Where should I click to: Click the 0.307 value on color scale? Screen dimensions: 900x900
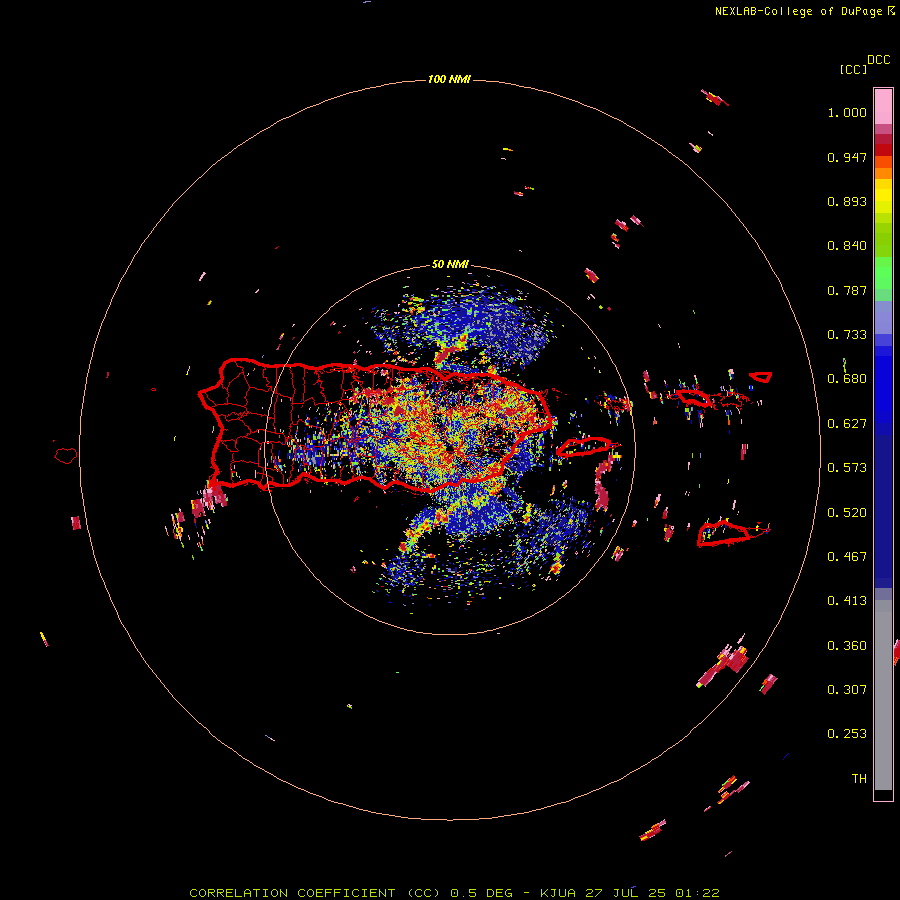pos(847,690)
